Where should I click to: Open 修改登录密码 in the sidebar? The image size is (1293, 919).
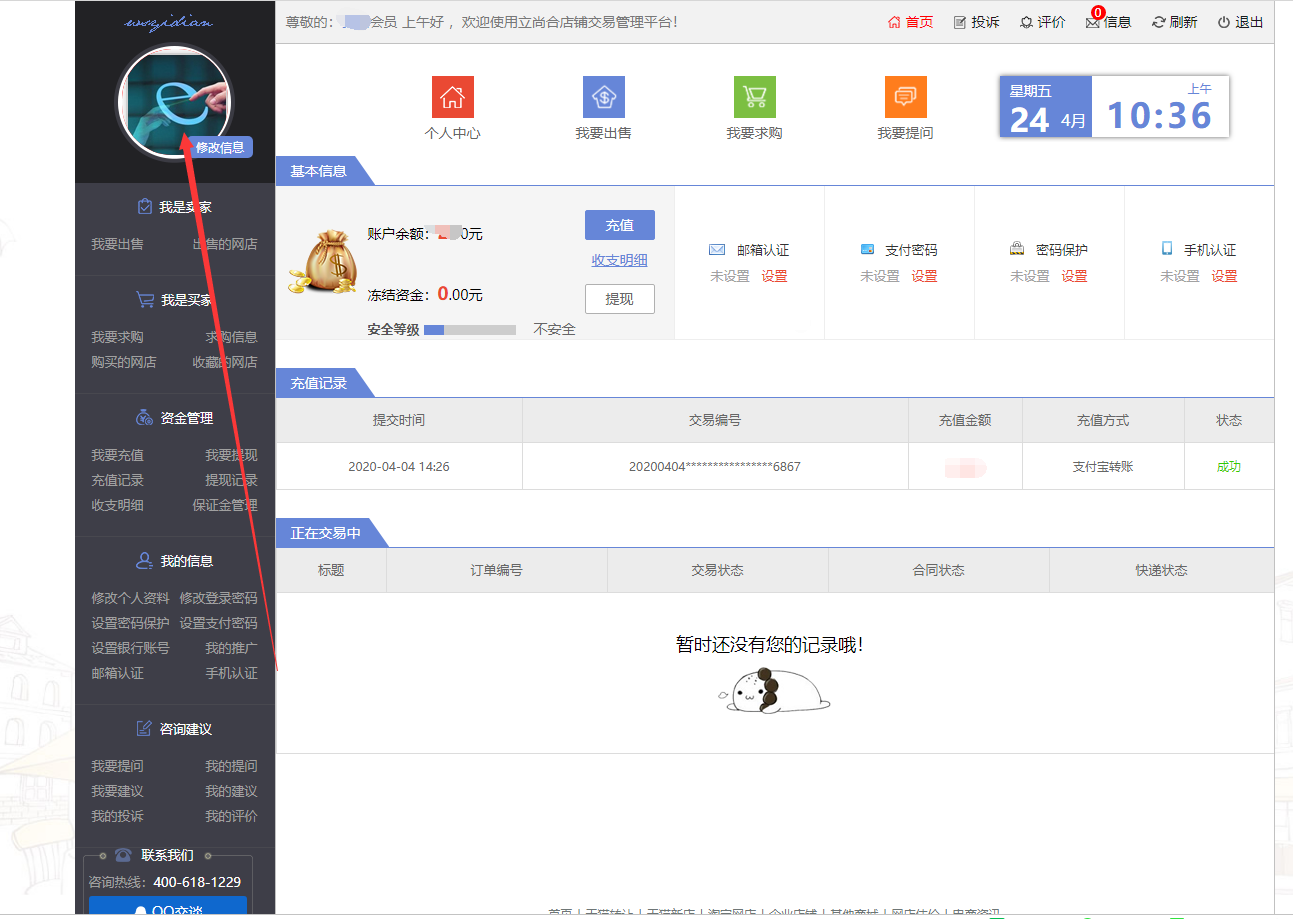tap(218, 598)
